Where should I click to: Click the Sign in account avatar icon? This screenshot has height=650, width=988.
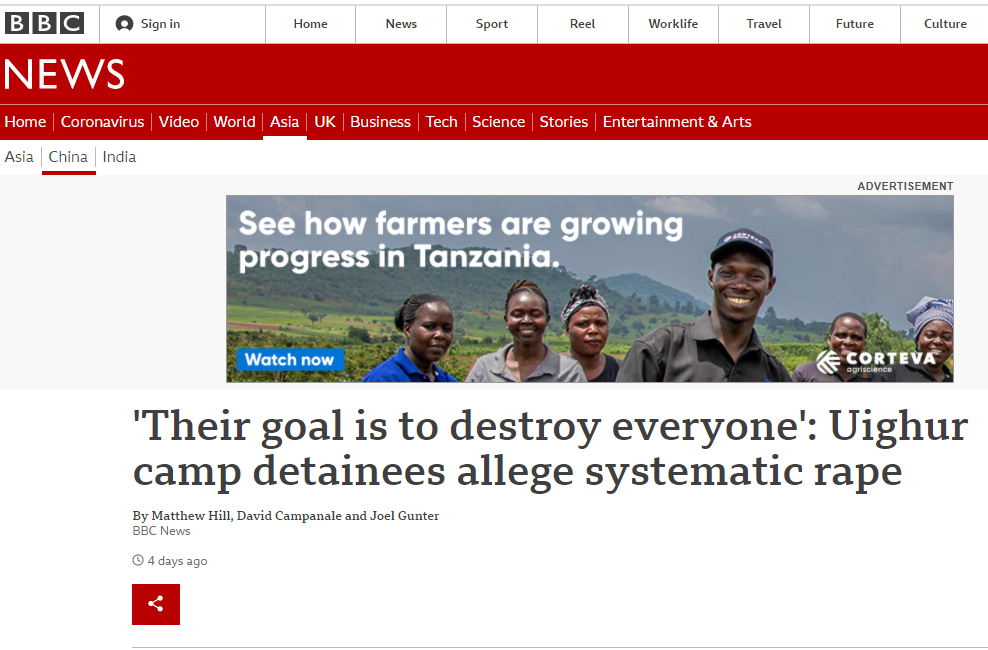click(124, 24)
